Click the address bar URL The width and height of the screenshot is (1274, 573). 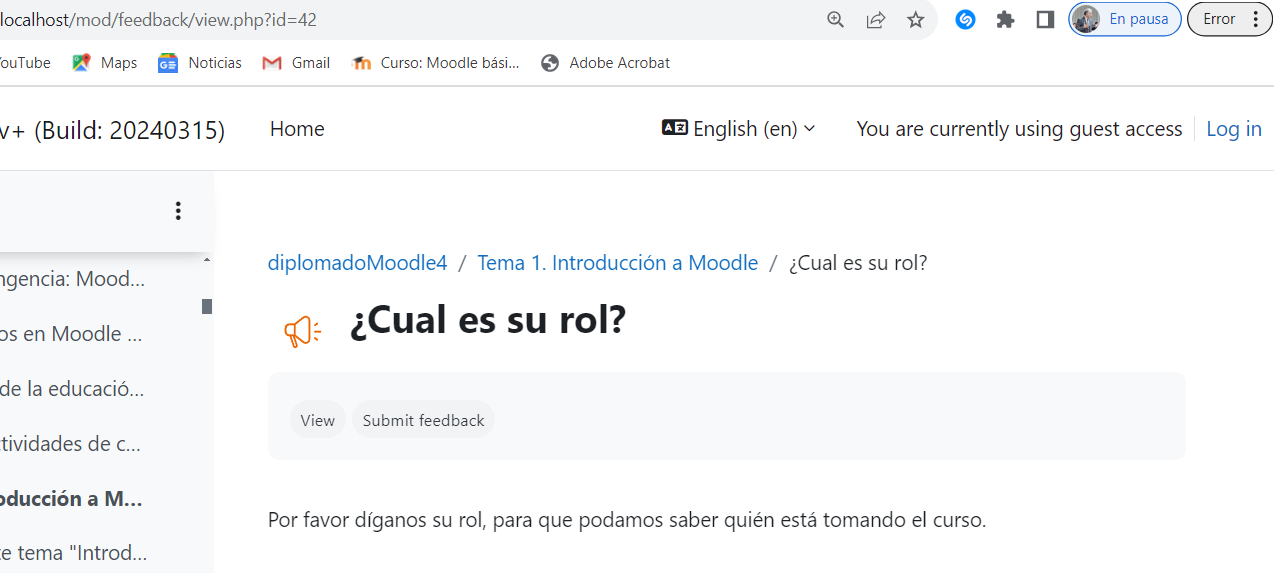[159, 19]
